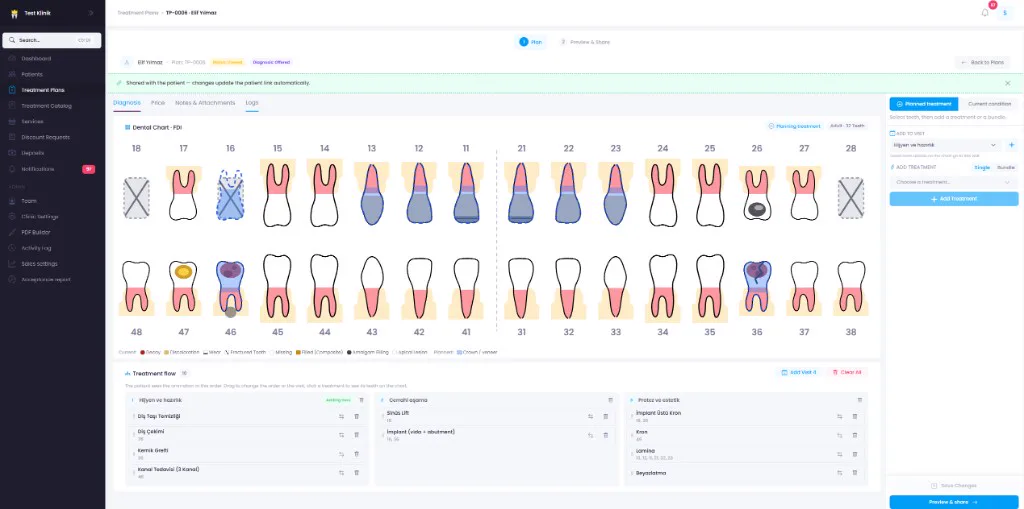Open the Logs tab
Screen dimensions: 1024x509
point(252,103)
